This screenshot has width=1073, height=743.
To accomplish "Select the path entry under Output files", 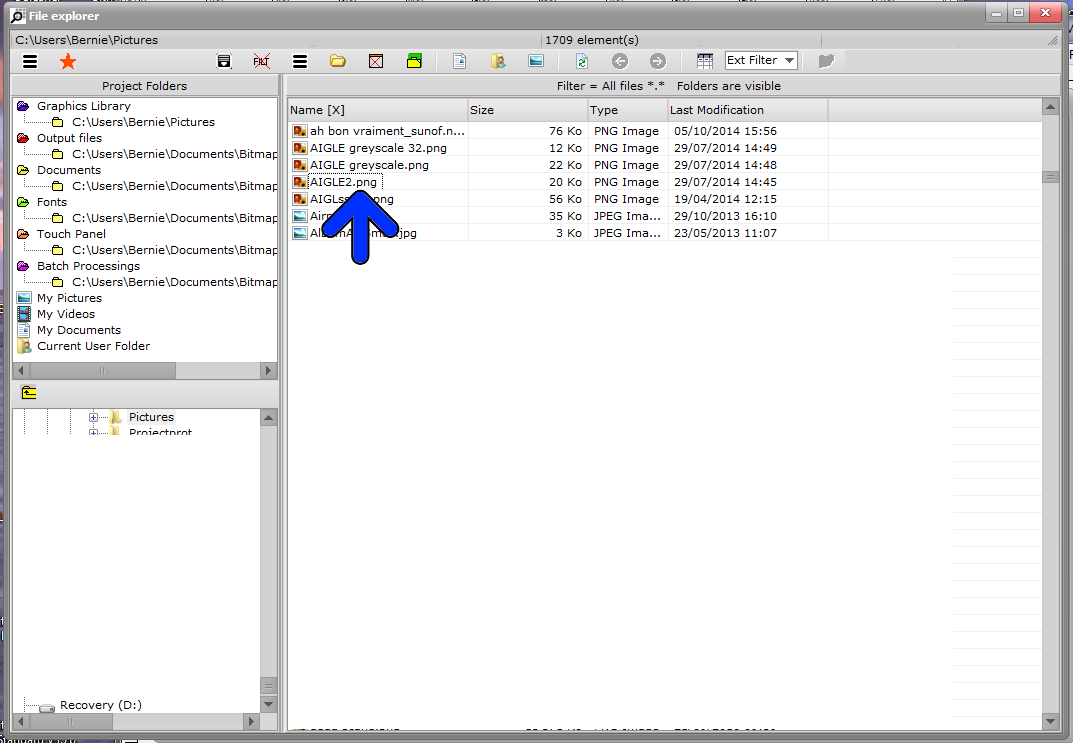I will click(174, 154).
